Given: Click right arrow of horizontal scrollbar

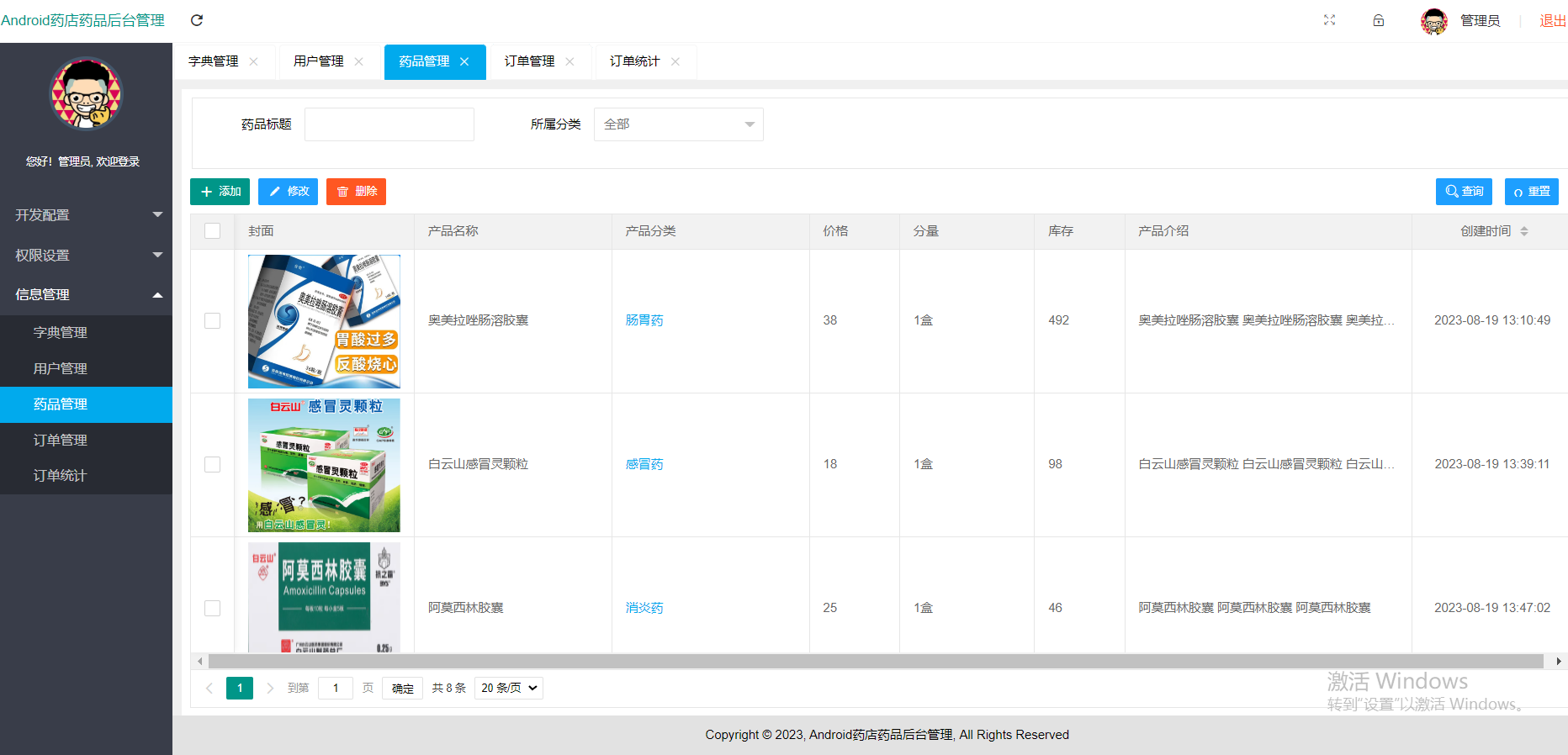Looking at the screenshot, I should pos(1559,662).
